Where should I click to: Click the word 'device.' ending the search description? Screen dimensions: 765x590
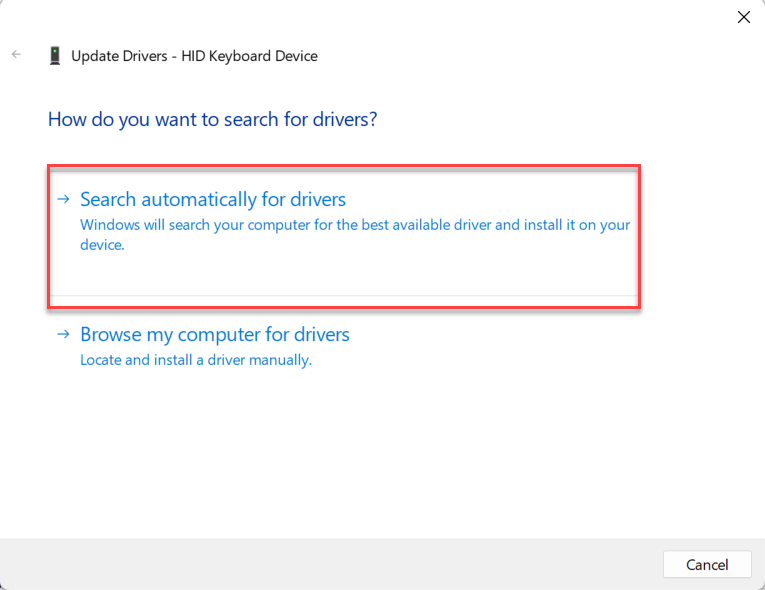tap(102, 245)
